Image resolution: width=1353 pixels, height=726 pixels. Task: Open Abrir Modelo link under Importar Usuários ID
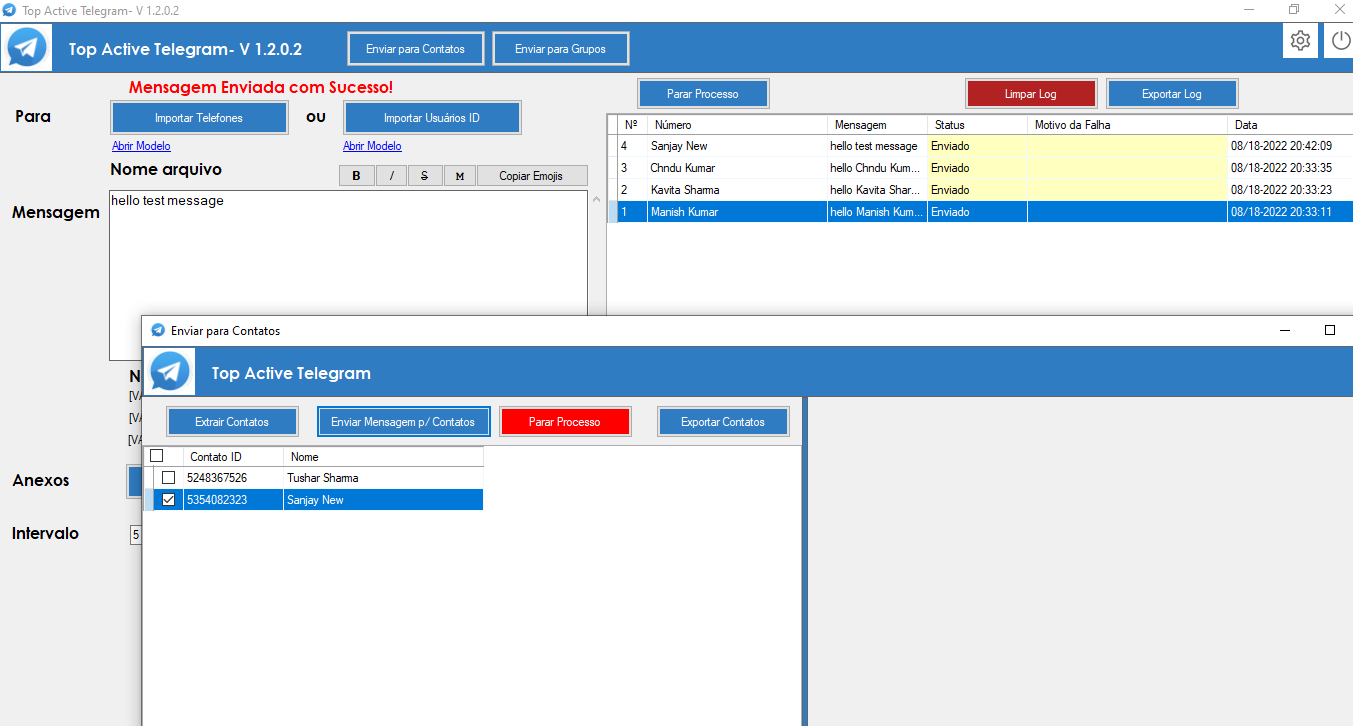(372, 146)
